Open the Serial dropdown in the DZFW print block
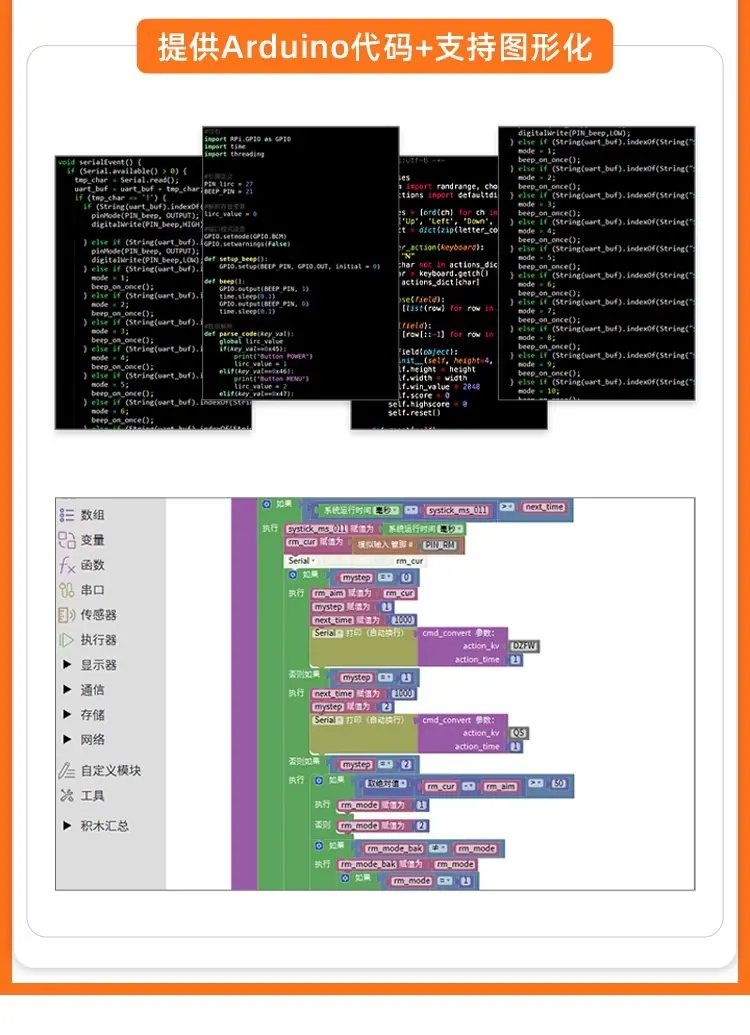 click(x=327, y=633)
